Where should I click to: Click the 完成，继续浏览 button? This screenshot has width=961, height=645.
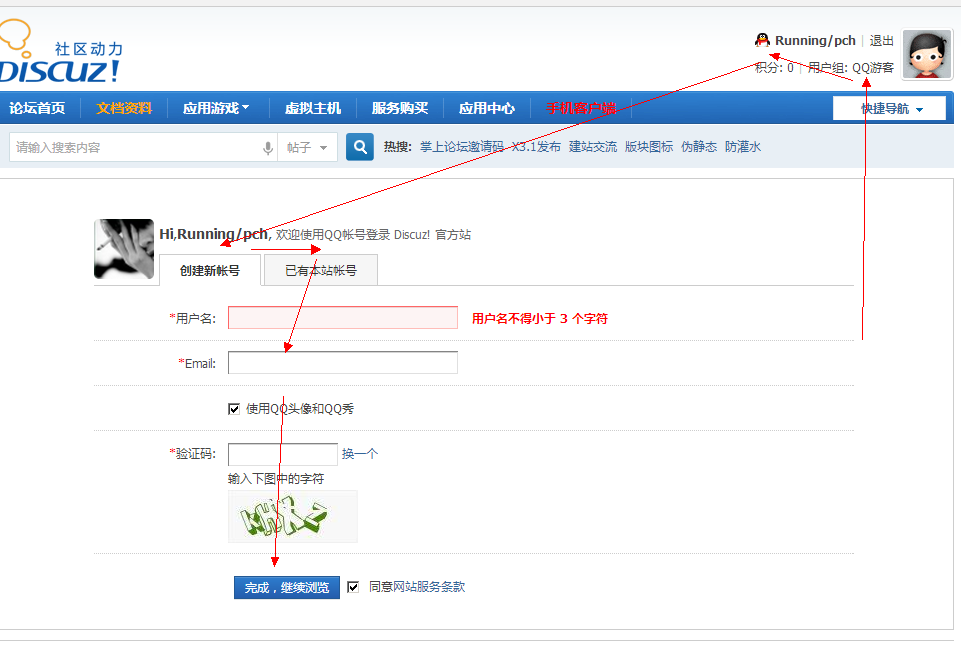(x=287, y=588)
